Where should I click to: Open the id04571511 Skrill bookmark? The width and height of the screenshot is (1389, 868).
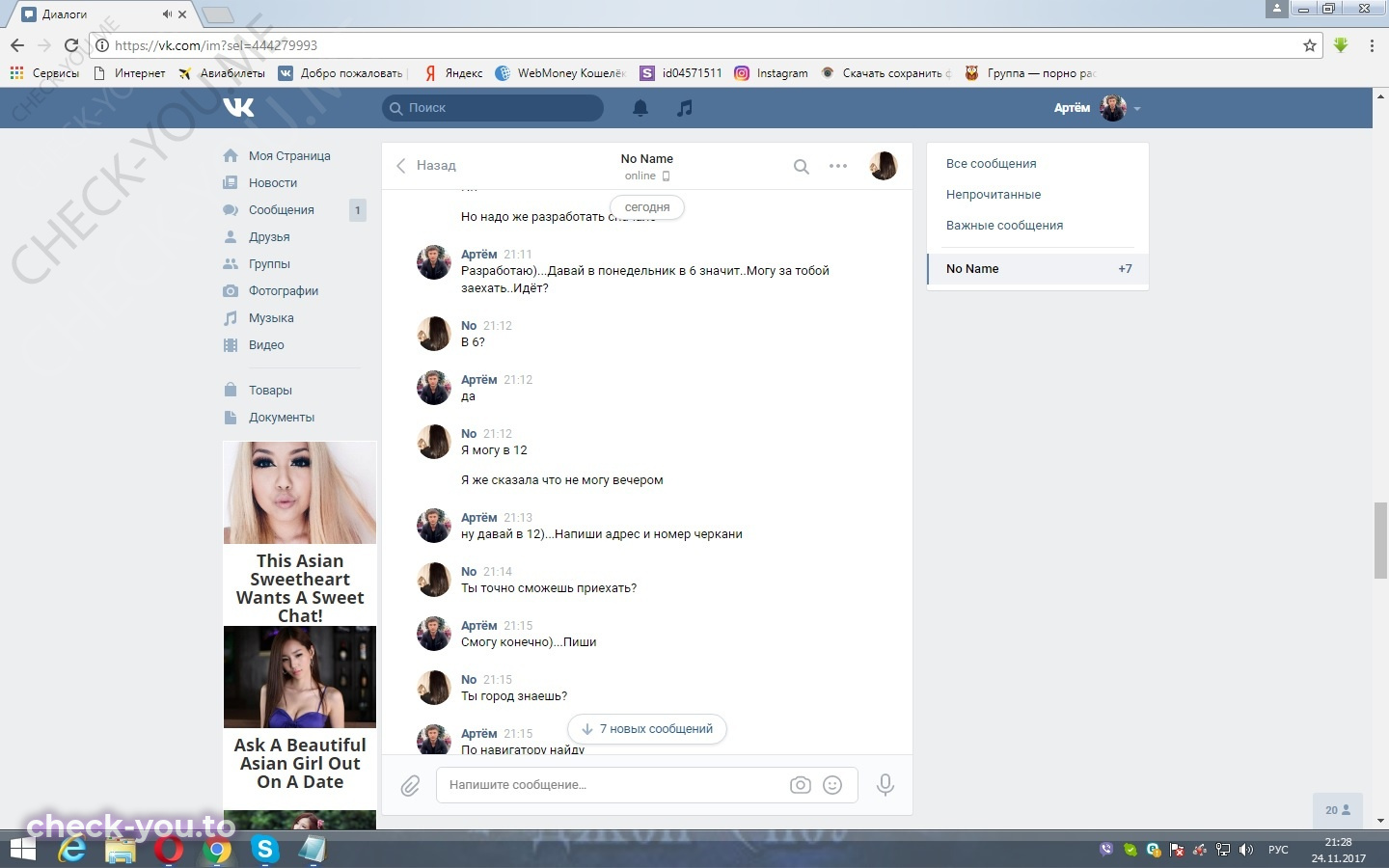click(681, 73)
